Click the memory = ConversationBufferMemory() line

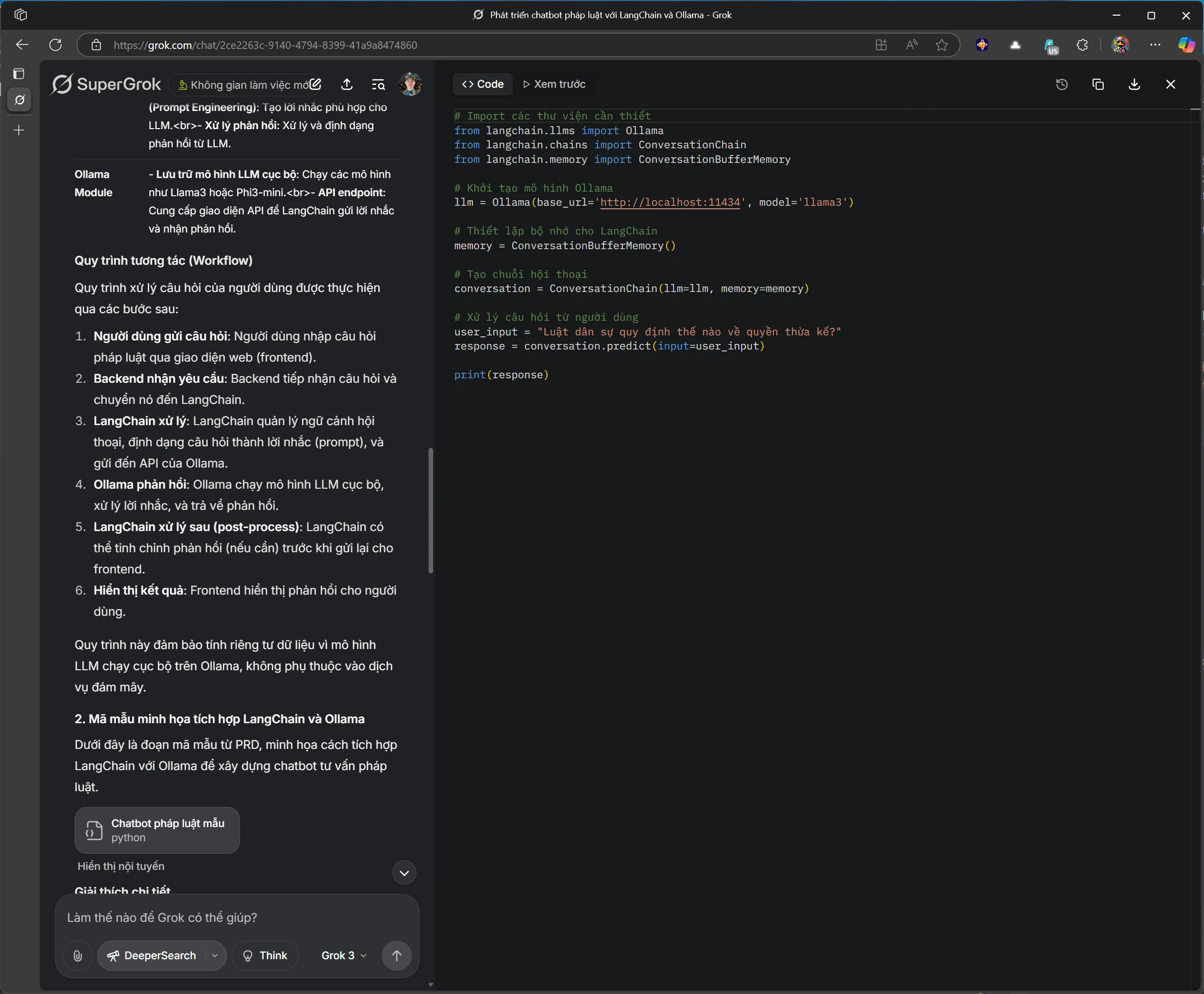coord(565,246)
